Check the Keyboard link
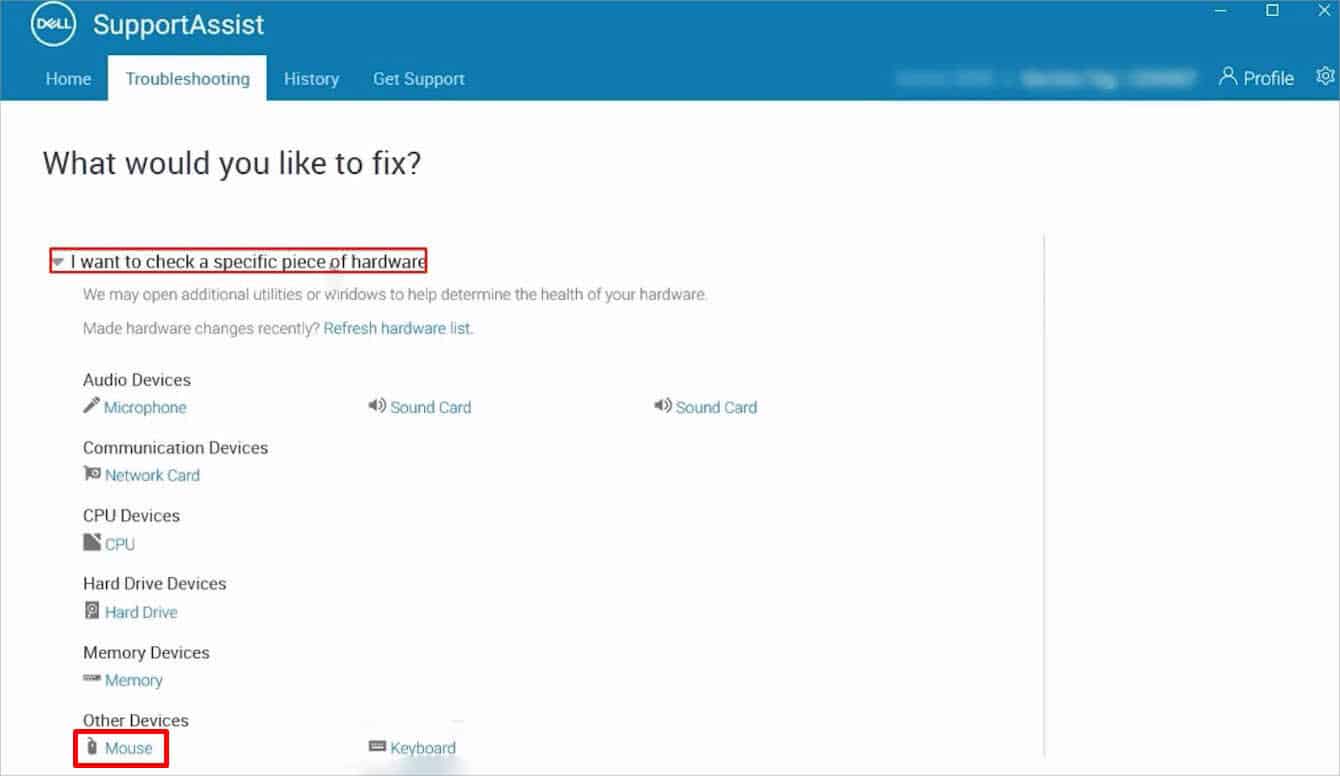The height and width of the screenshot is (776, 1340). (x=423, y=748)
